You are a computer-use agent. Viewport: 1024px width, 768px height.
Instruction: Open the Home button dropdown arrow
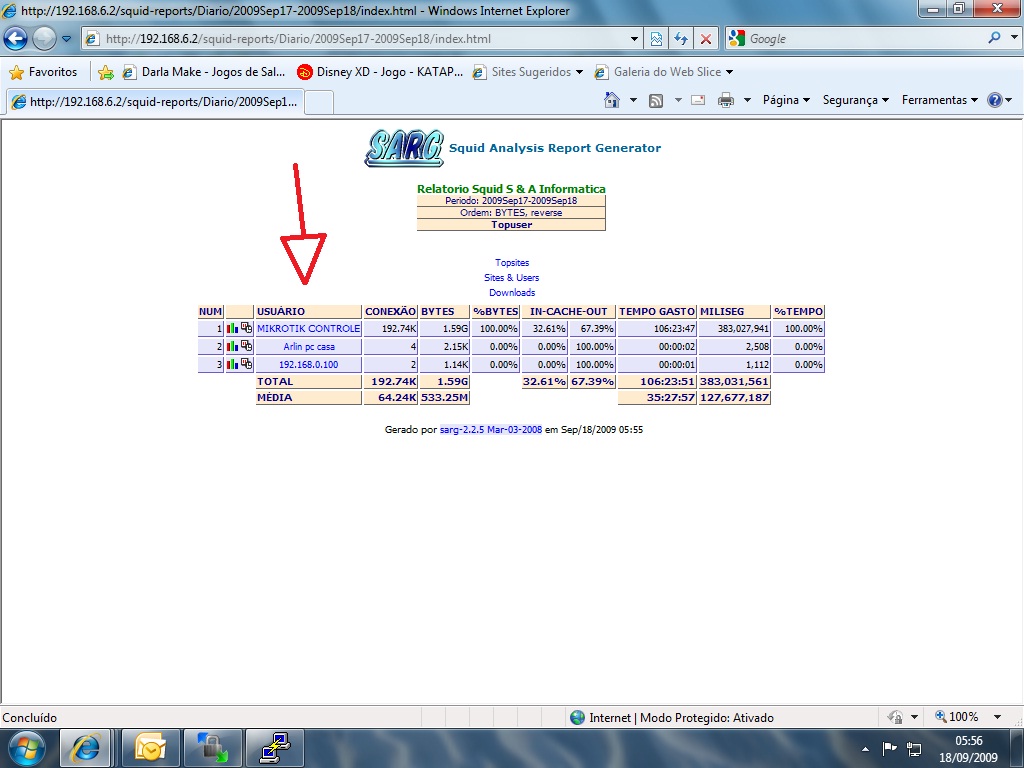(x=633, y=100)
